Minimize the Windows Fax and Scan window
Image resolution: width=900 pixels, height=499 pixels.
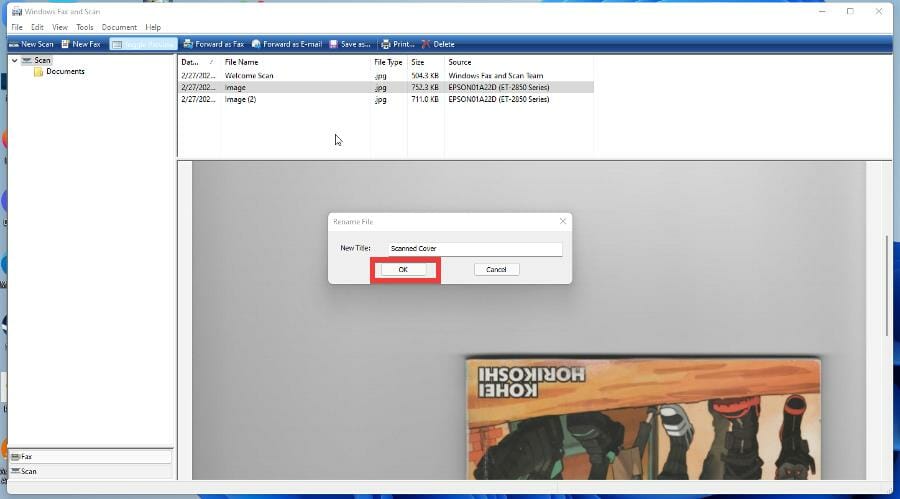(822, 11)
